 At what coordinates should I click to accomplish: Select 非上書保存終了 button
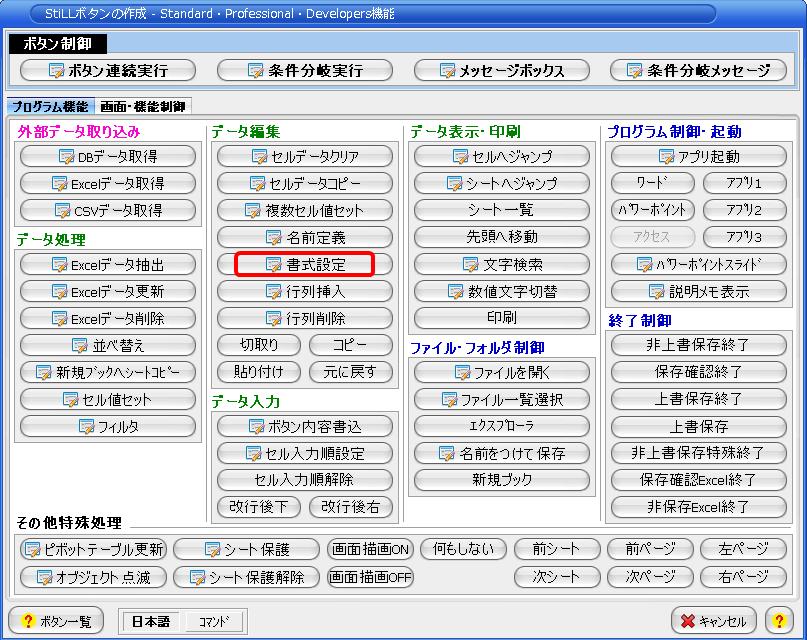[x=698, y=345]
